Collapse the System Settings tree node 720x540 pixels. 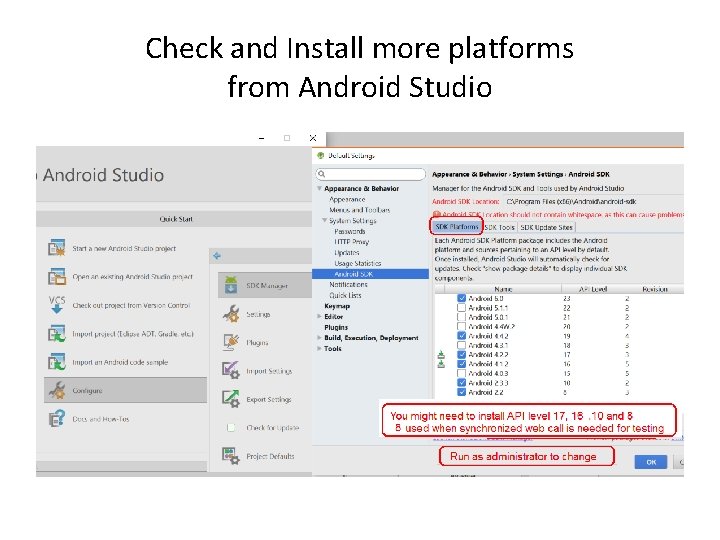[x=324, y=220]
